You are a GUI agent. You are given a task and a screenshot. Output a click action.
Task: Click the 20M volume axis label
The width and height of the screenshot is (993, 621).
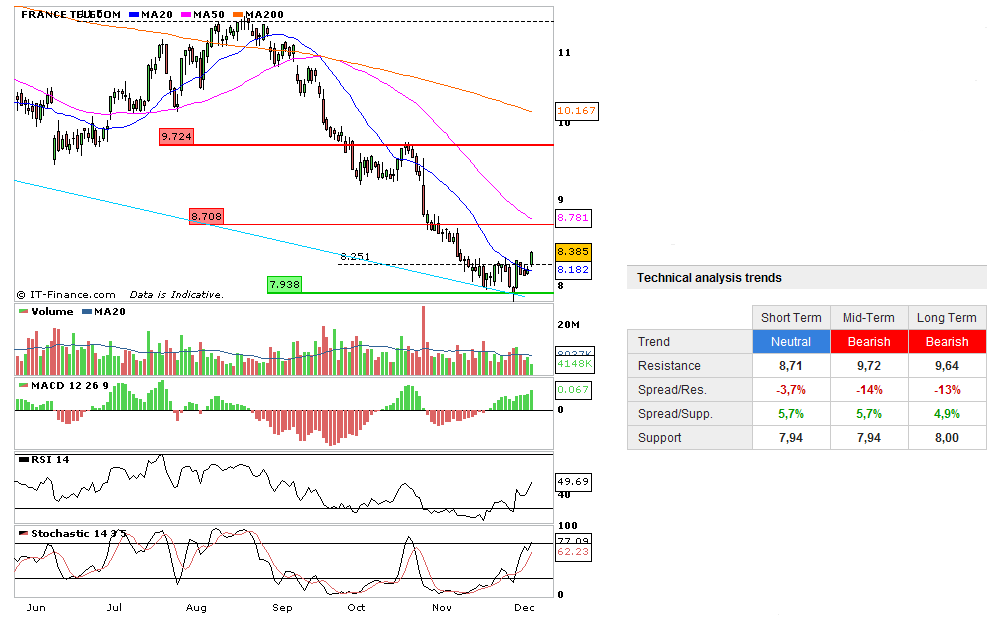(568, 325)
